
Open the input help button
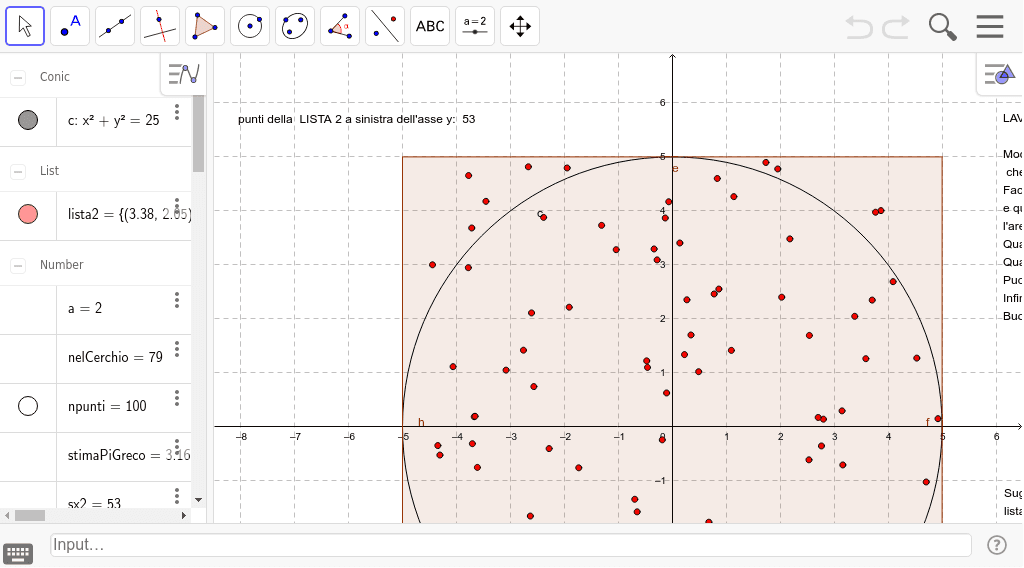pos(997,545)
